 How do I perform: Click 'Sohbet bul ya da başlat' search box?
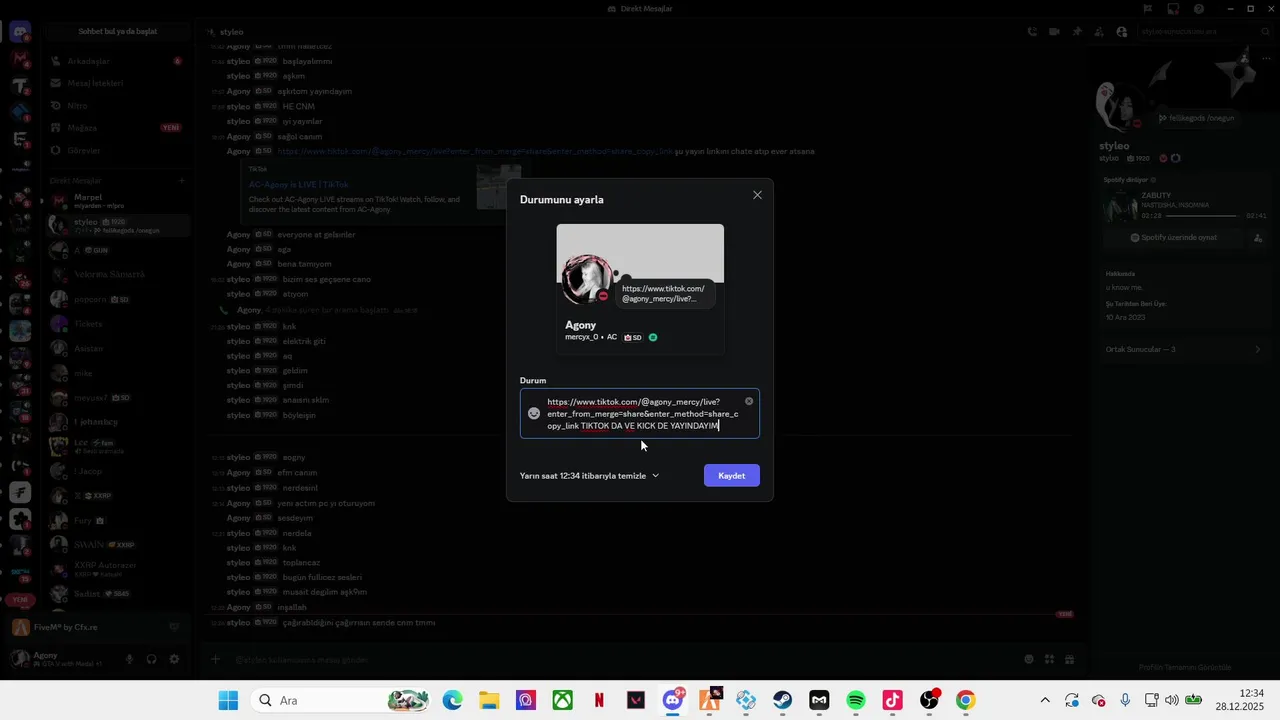point(118,31)
